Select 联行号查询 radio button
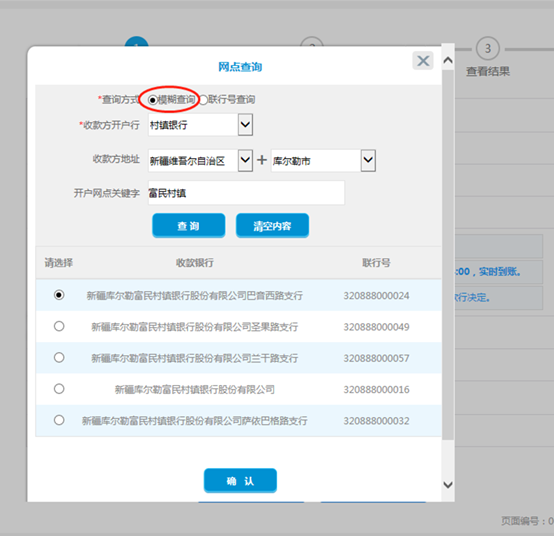The width and height of the screenshot is (554, 536). click(x=204, y=100)
